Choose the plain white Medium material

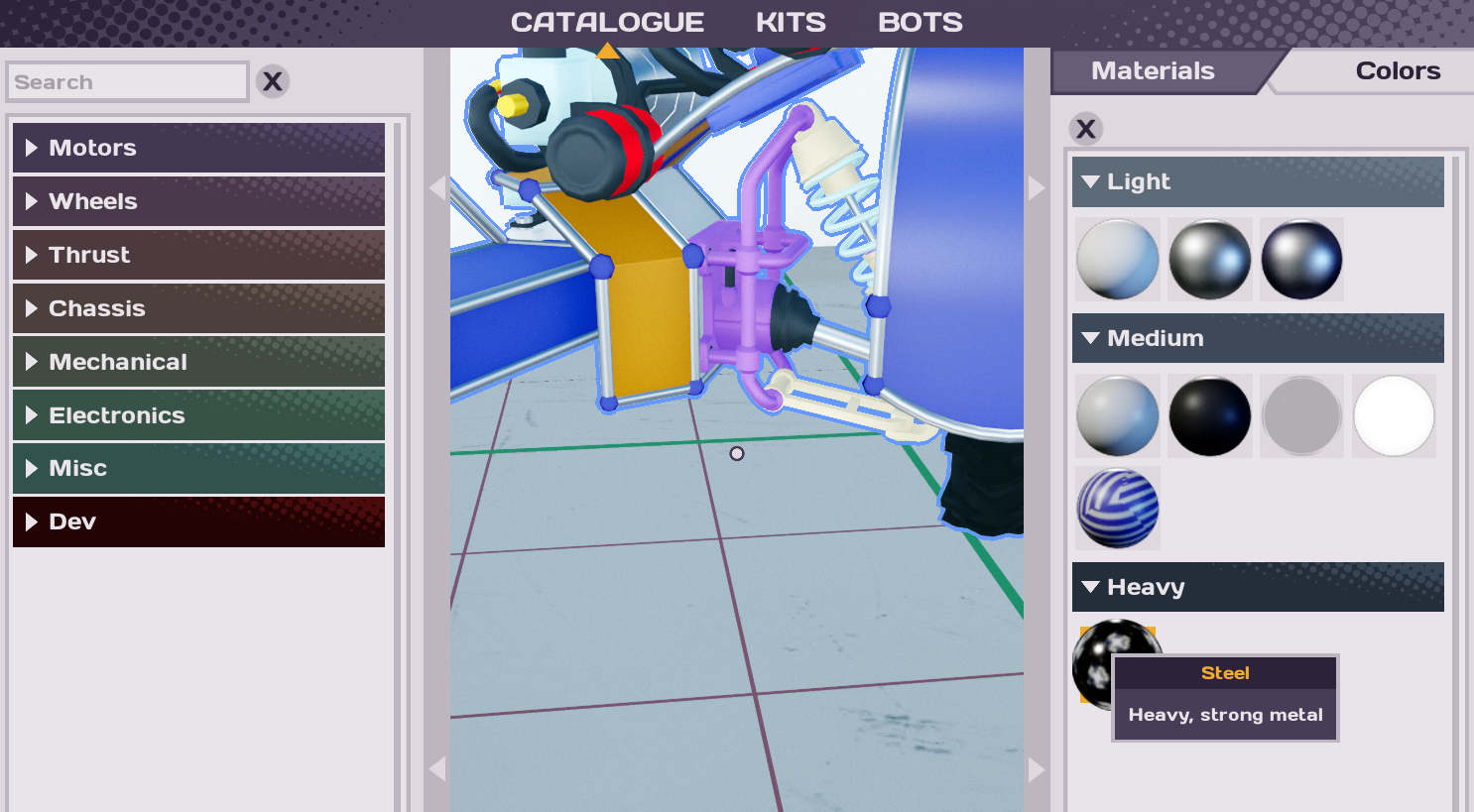tap(1395, 416)
